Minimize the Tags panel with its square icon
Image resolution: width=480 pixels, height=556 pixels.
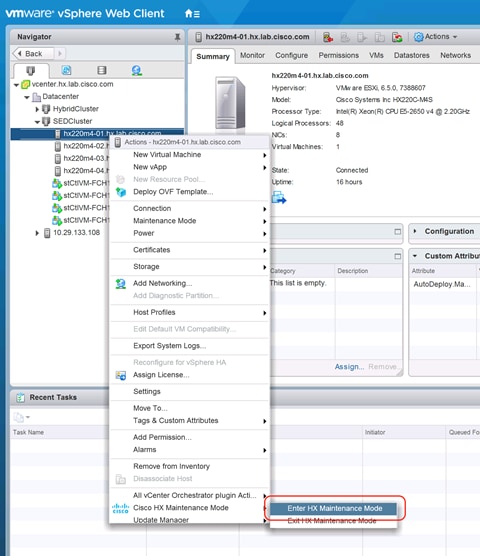pyautogui.click(x=397, y=256)
